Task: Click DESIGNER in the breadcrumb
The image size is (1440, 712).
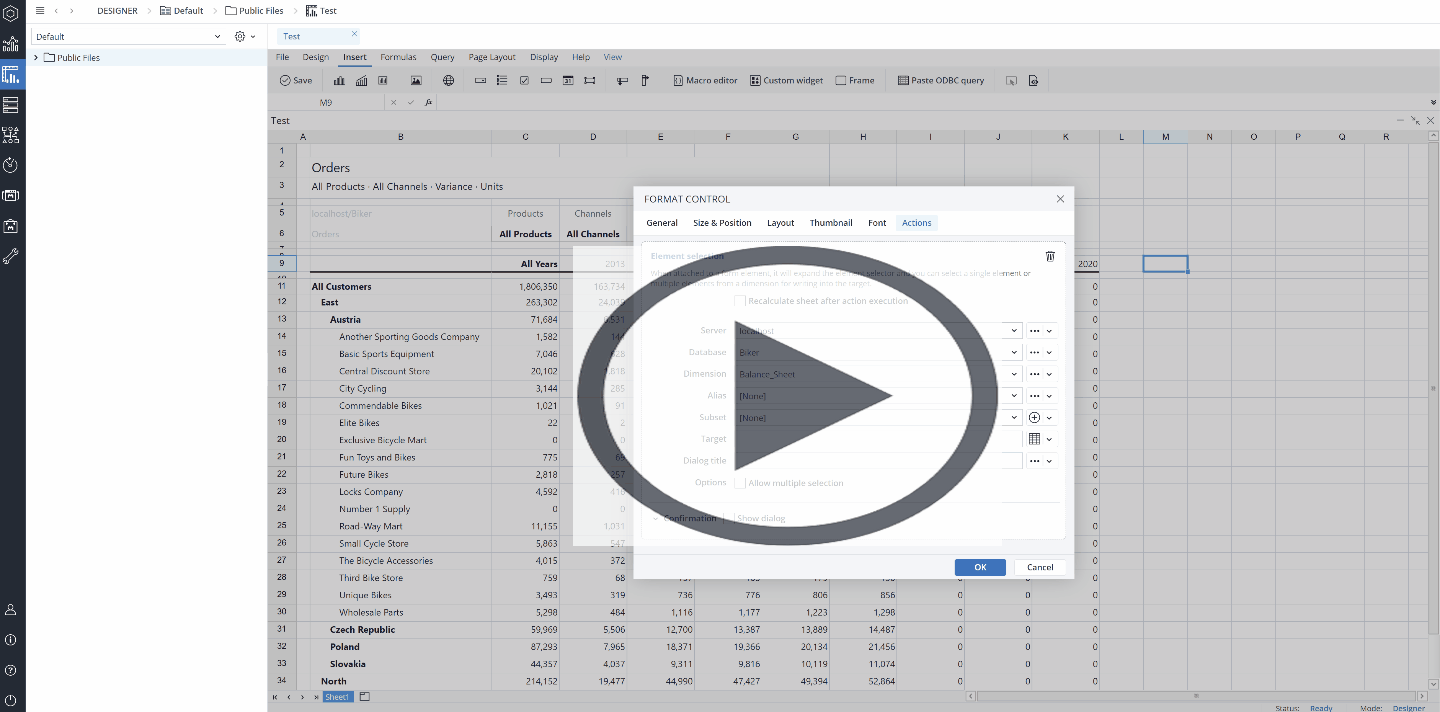Action: pos(118,10)
